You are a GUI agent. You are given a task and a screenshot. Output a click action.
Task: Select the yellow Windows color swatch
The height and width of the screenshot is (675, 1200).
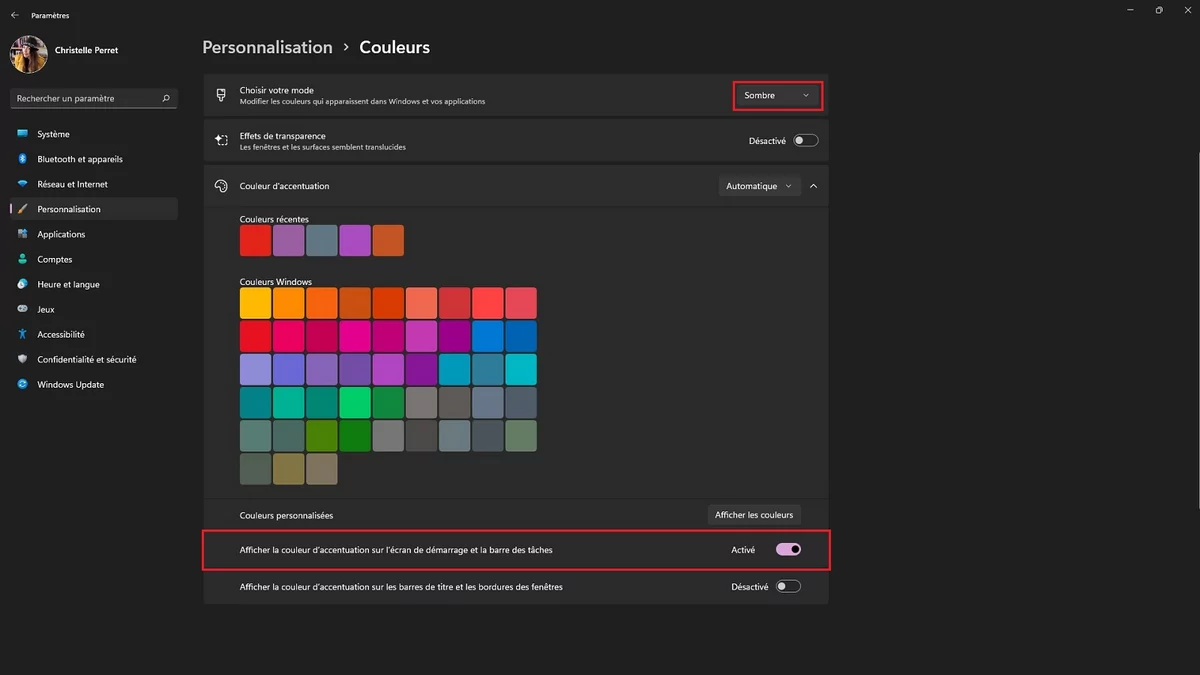click(x=256, y=303)
